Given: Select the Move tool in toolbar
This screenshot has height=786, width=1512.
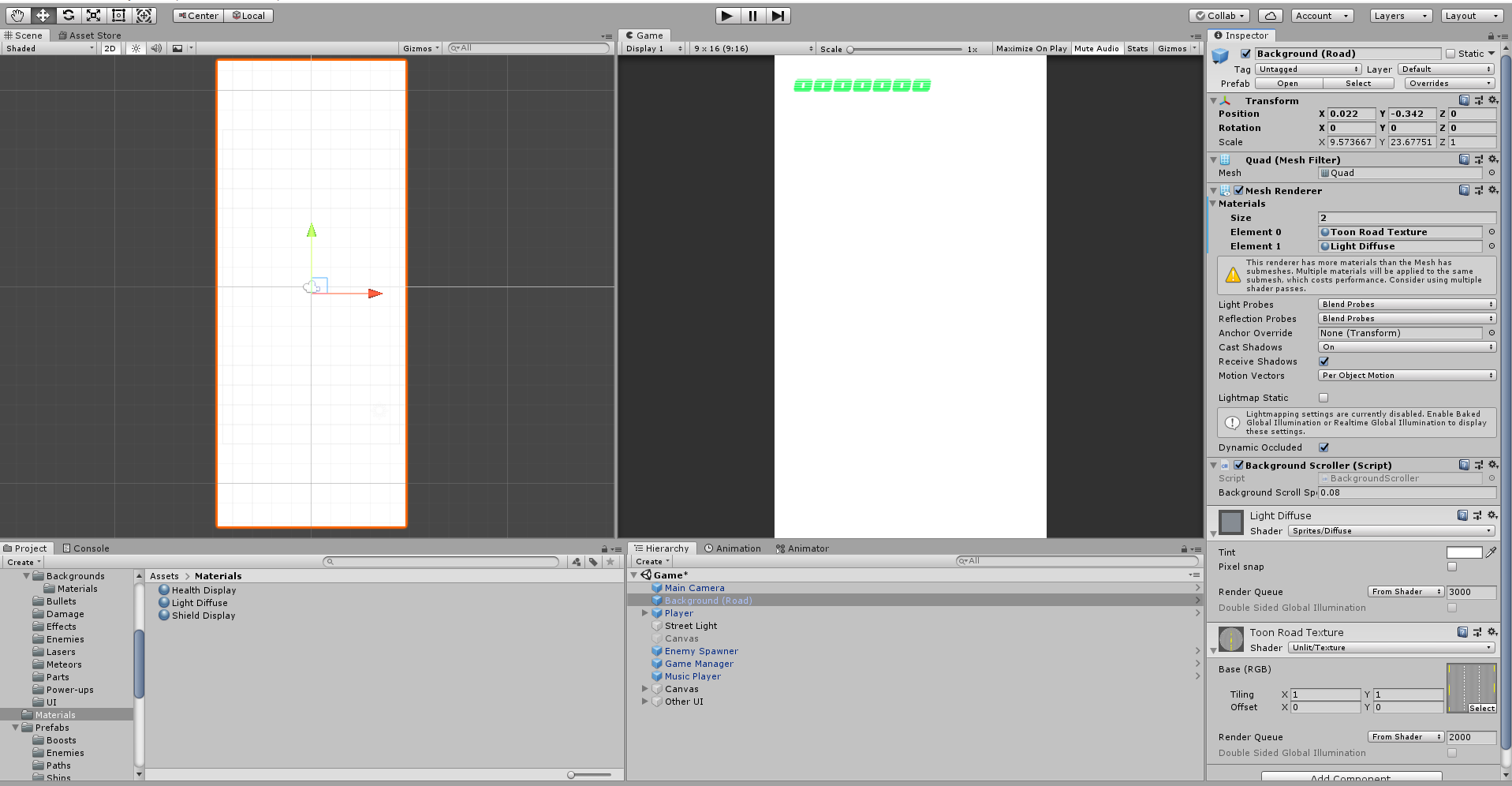Looking at the screenshot, I should click(x=43, y=15).
